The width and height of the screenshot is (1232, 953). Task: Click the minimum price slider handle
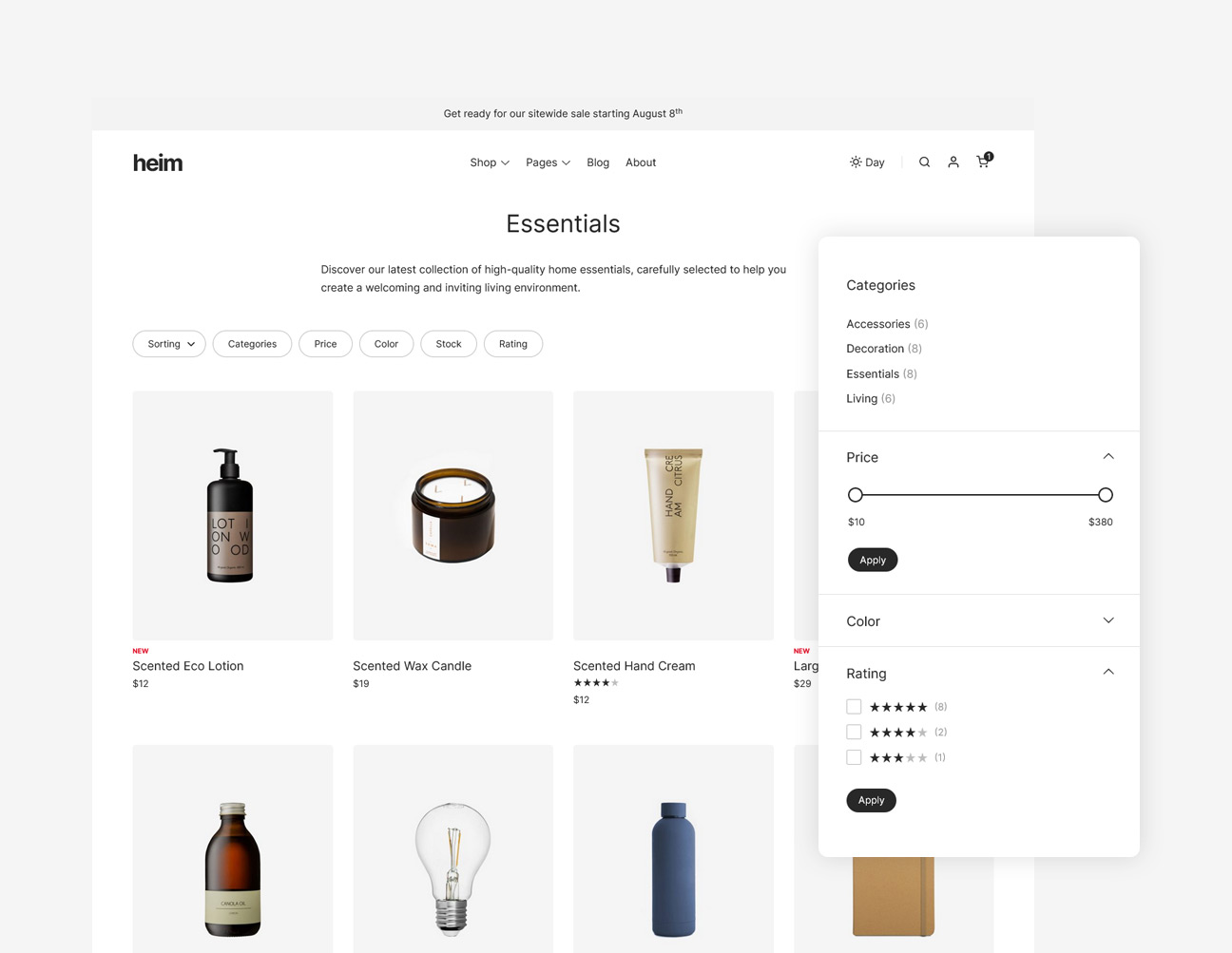856,495
